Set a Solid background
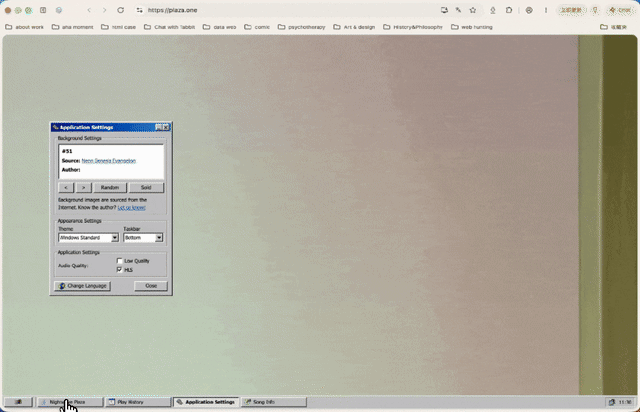Screen dimensions: 640x412 146,187
